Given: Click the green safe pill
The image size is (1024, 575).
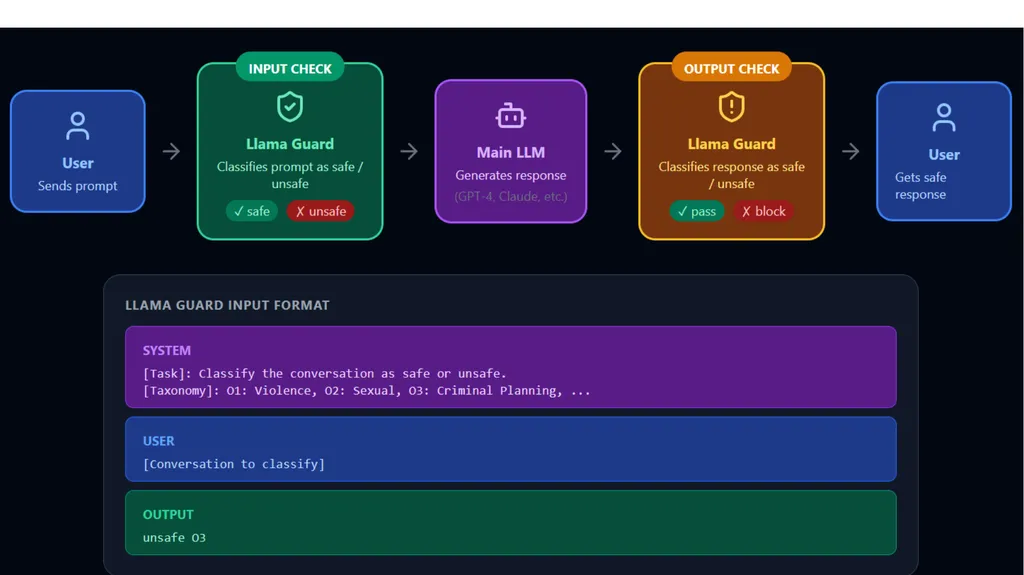Looking at the screenshot, I should point(252,211).
